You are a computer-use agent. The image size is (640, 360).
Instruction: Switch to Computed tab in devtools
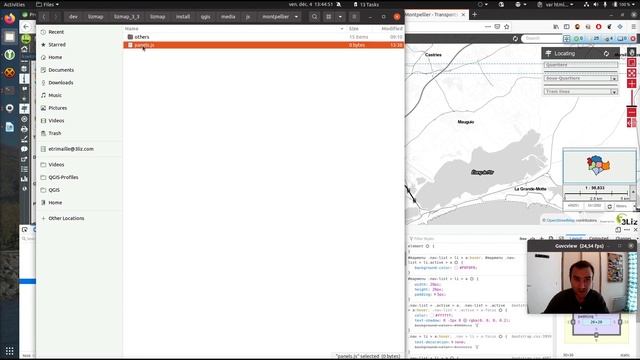(x=598, y=238)
